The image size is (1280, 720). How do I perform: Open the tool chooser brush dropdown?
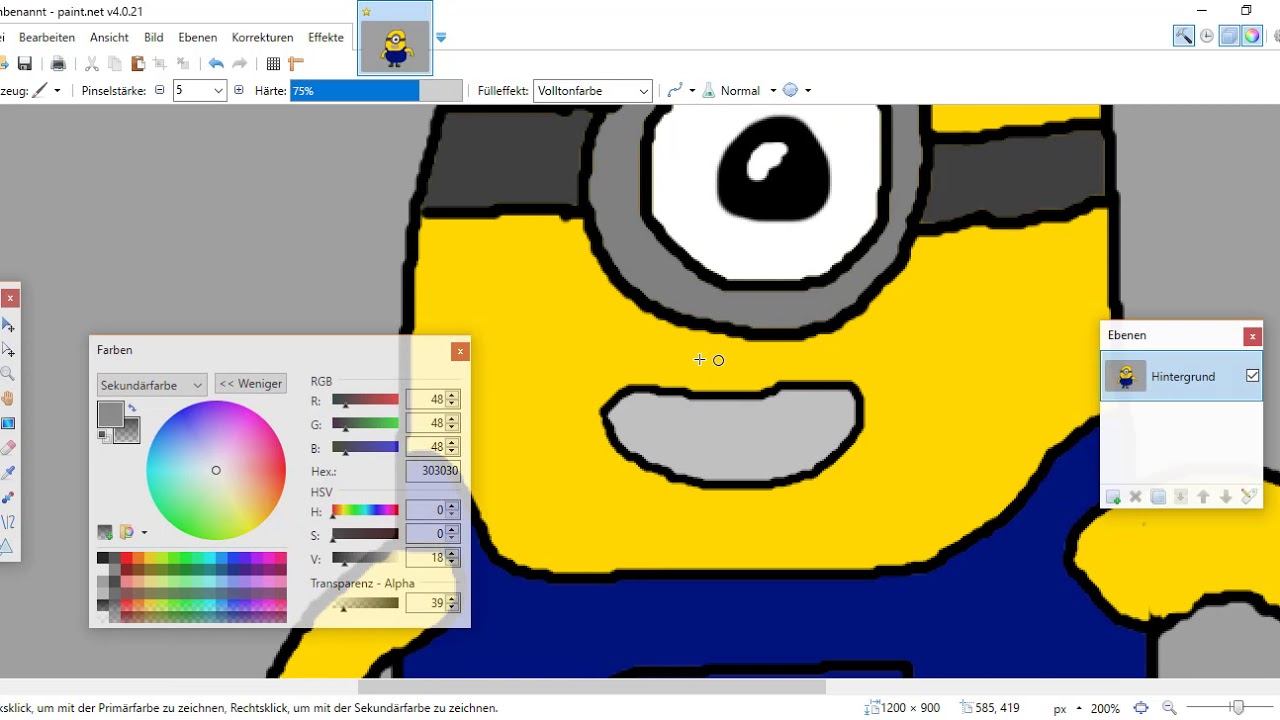[46, 90]
